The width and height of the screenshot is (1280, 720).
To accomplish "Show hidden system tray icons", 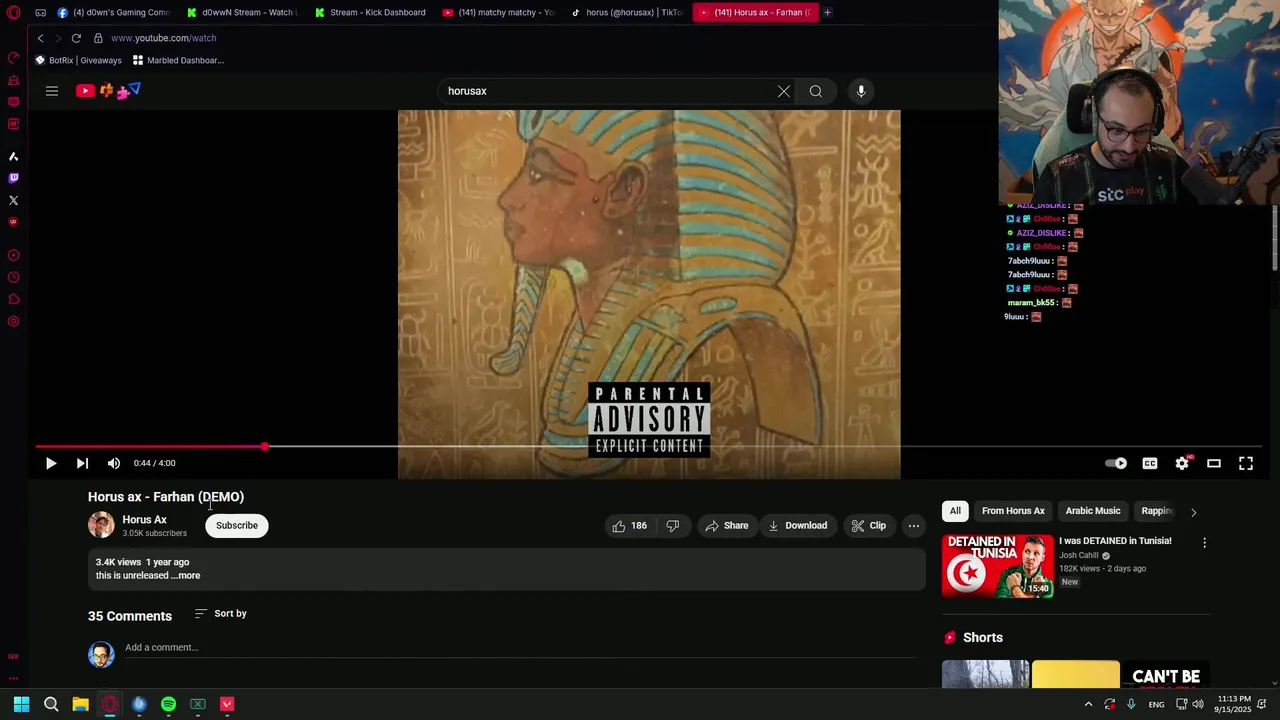I will pyautogui.click(x=1088, y=704).
